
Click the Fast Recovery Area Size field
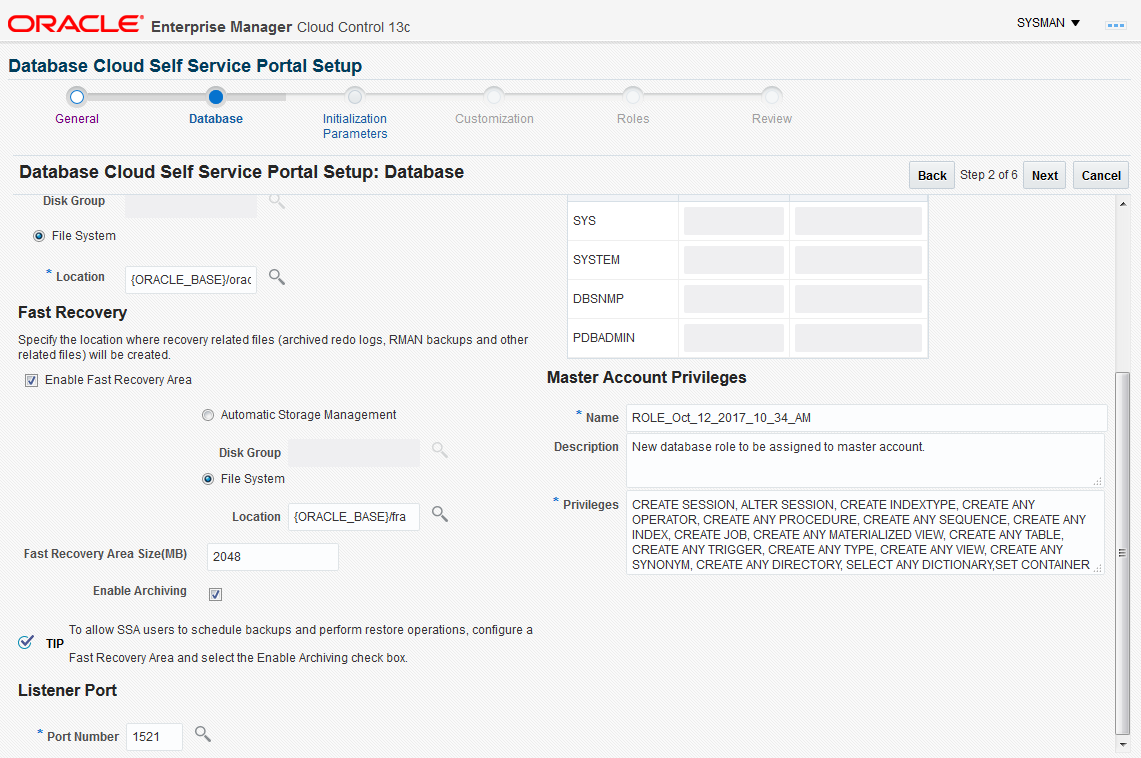(x=272, y=556)
